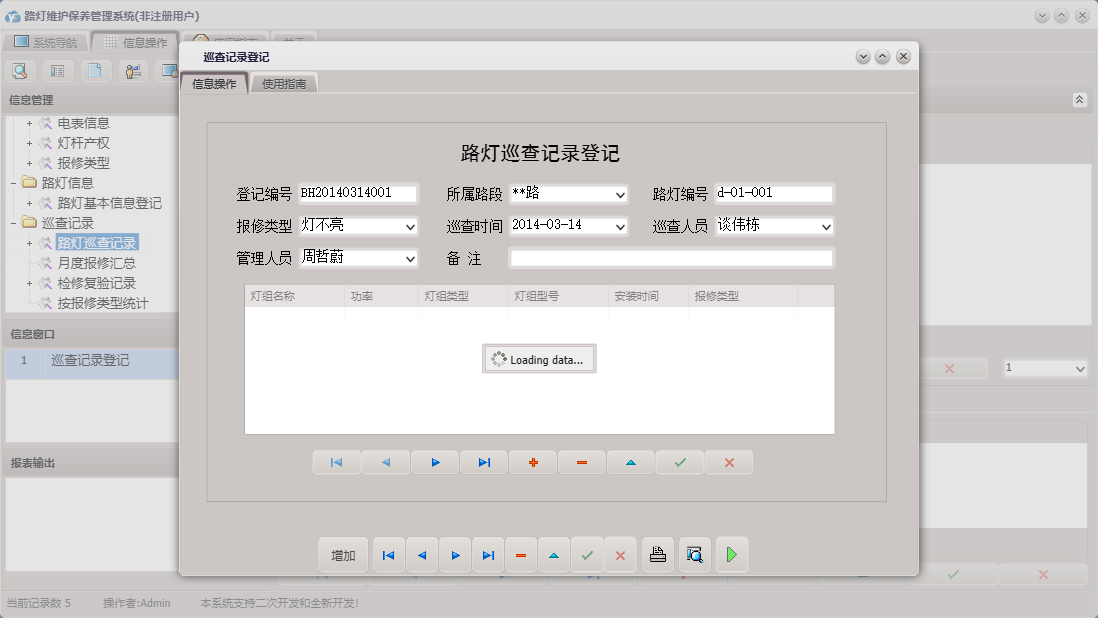
Task: Click inside the 备注 remarks input field
Action: (x=672, y=258)
